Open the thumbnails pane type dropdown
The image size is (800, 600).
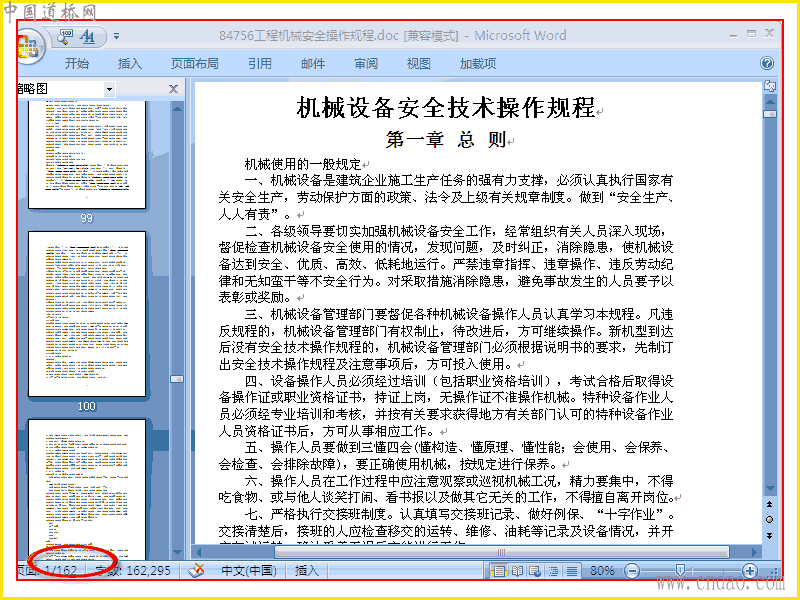point(109,89)
